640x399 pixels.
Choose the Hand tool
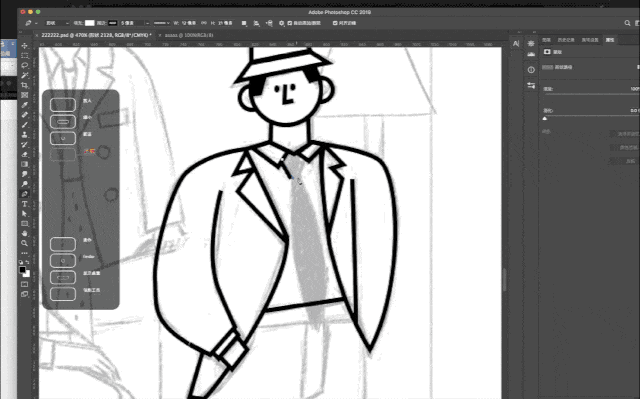click(x=24, y=233)
